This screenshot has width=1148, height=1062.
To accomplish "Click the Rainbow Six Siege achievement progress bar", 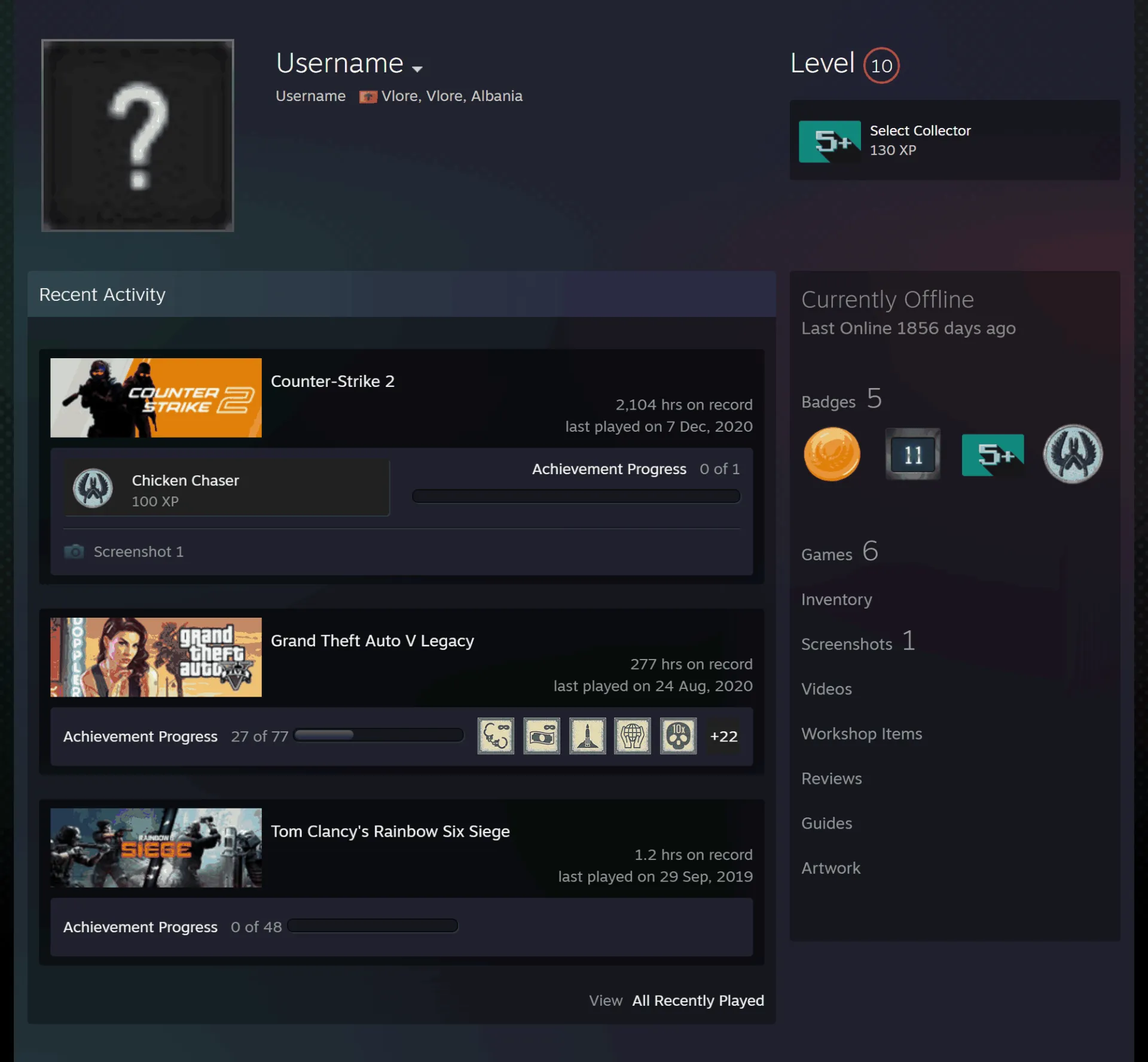I will [x=373, y=926].
